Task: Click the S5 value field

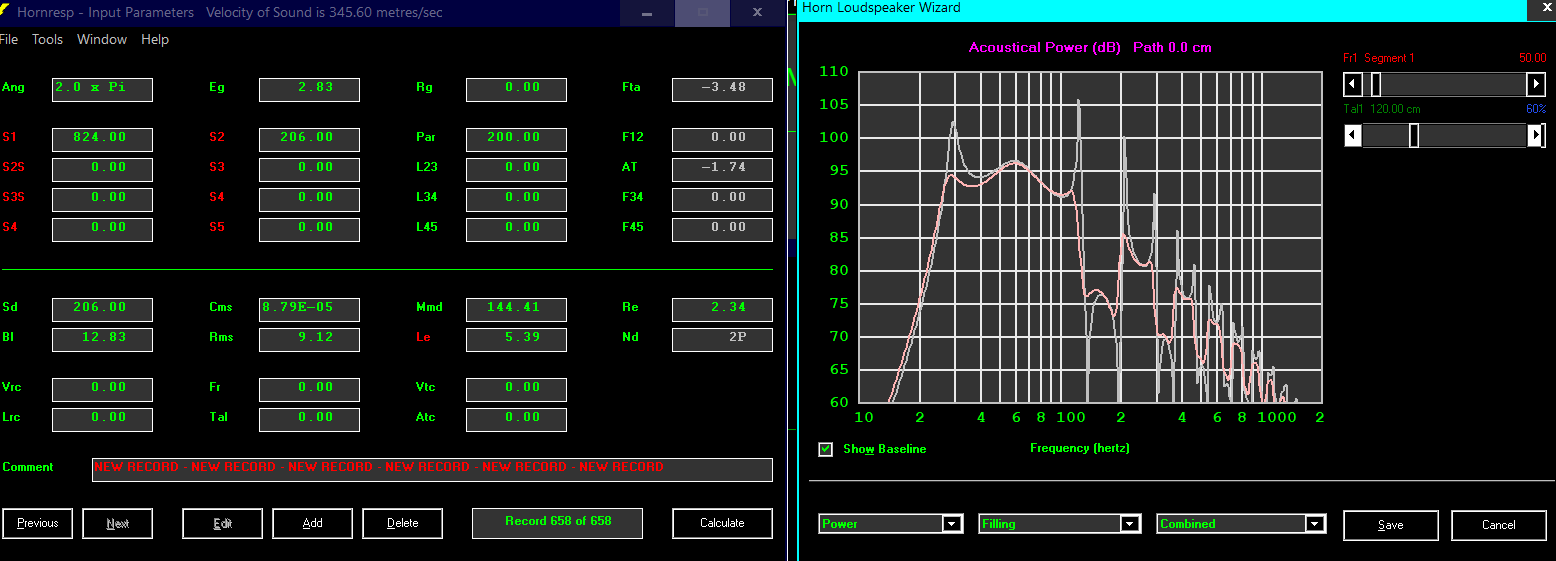Action: tap(309, 229)
